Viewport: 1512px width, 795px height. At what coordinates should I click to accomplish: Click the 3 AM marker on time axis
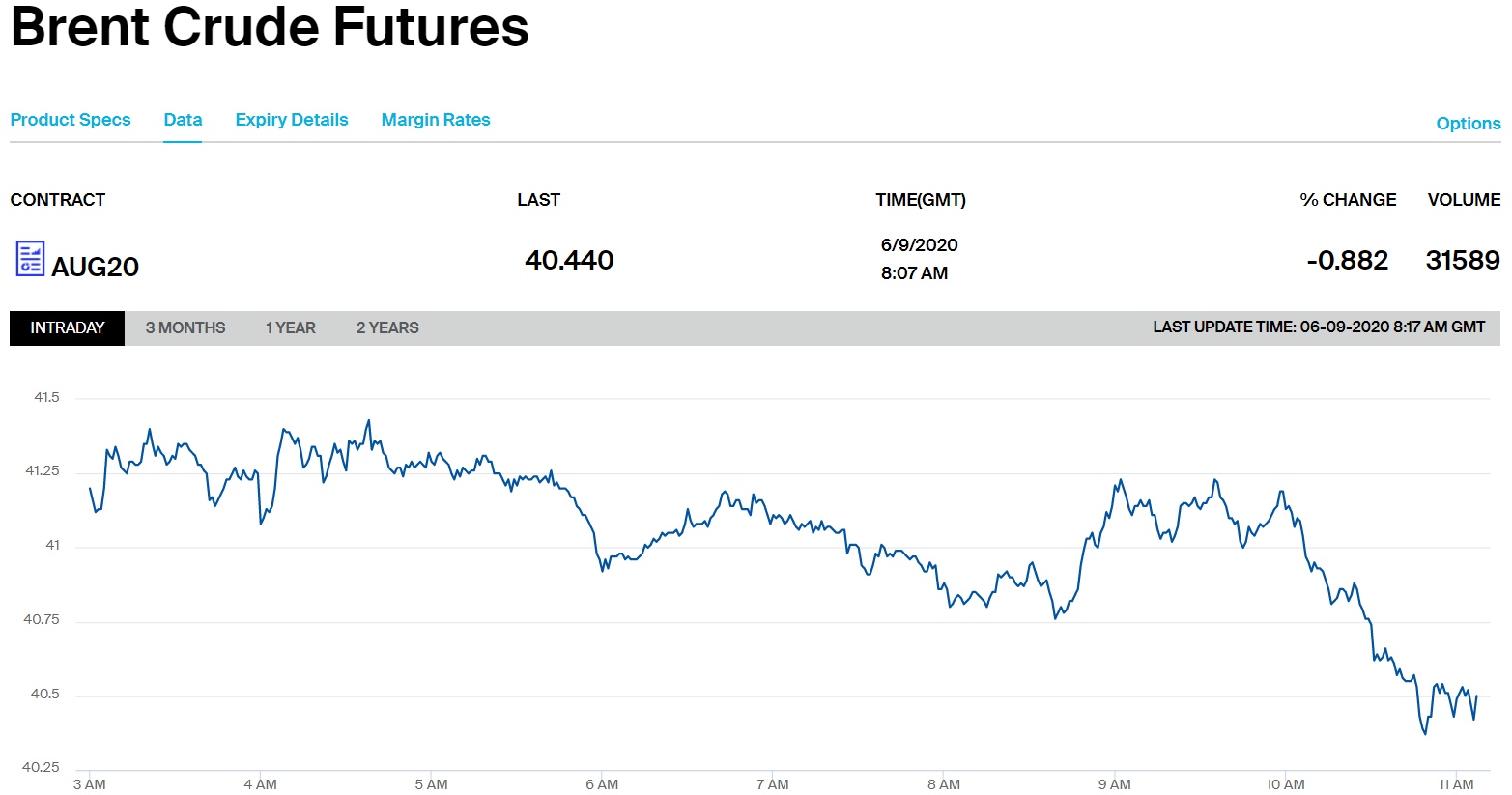(x=90, y=784)
